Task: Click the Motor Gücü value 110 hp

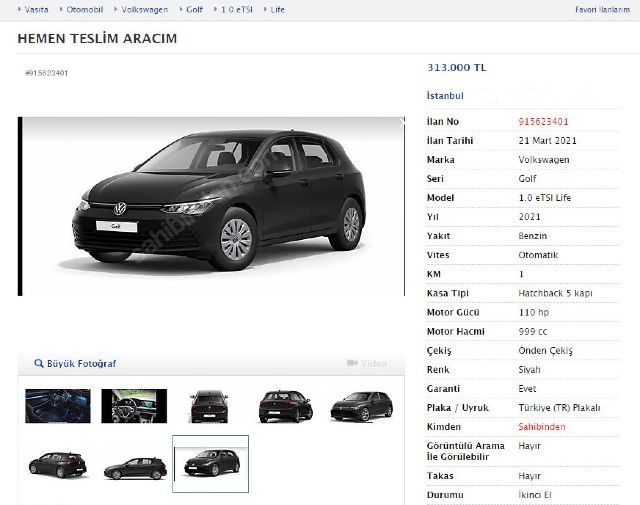Action: click(533, 312)
